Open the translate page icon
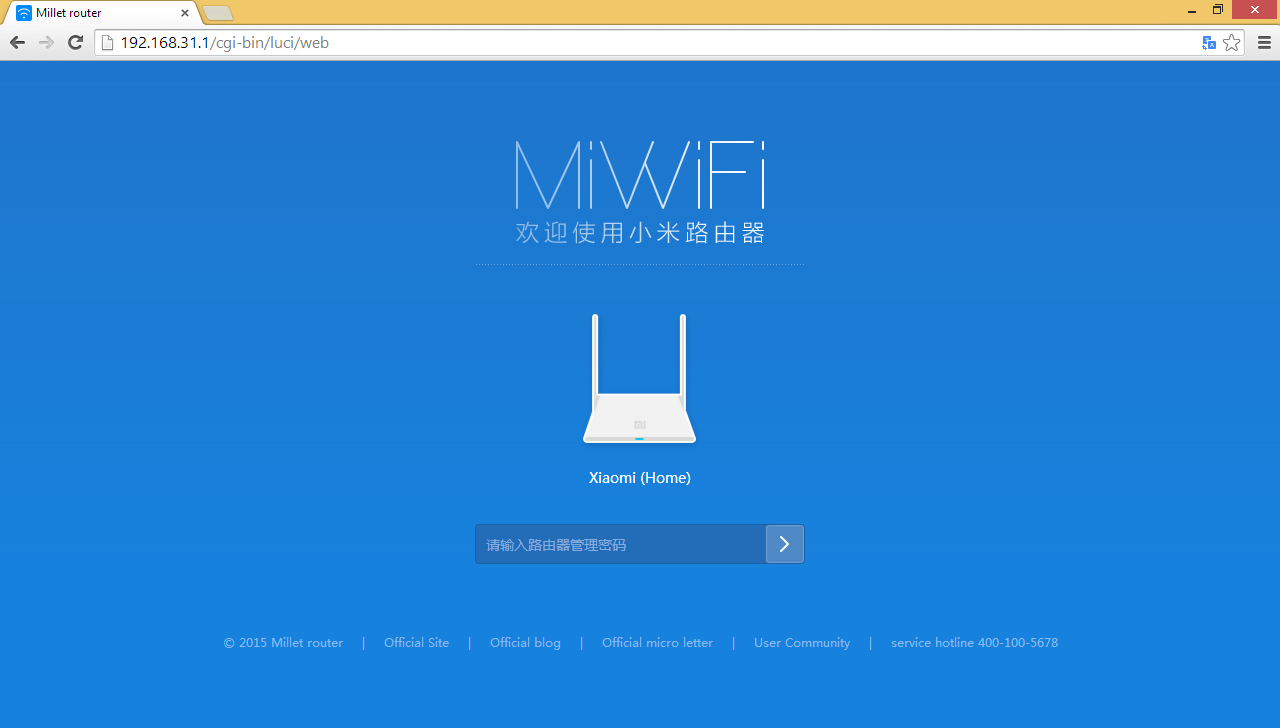Viewport: 1280px width, 728px height. click(1209, 43)
